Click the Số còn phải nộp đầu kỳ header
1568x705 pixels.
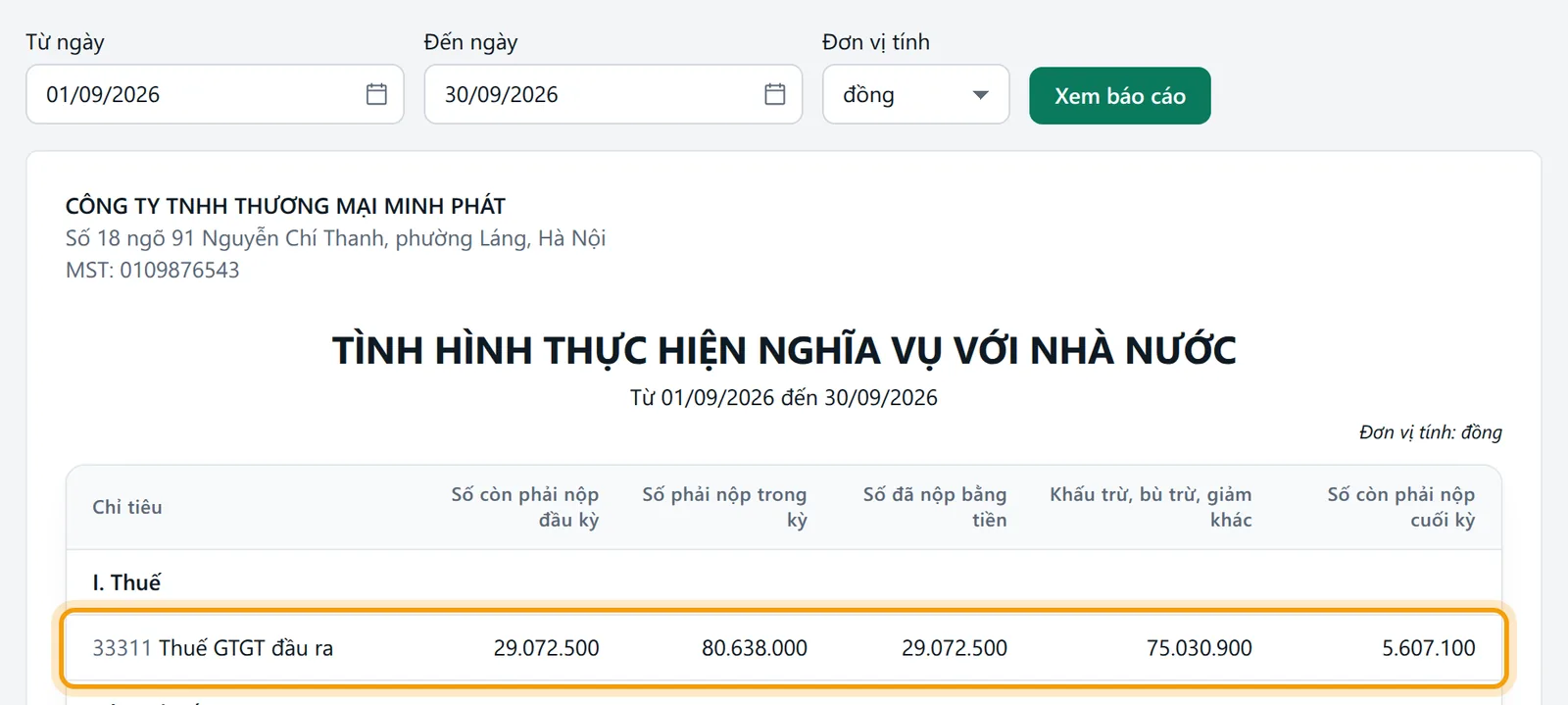[524, 507]
